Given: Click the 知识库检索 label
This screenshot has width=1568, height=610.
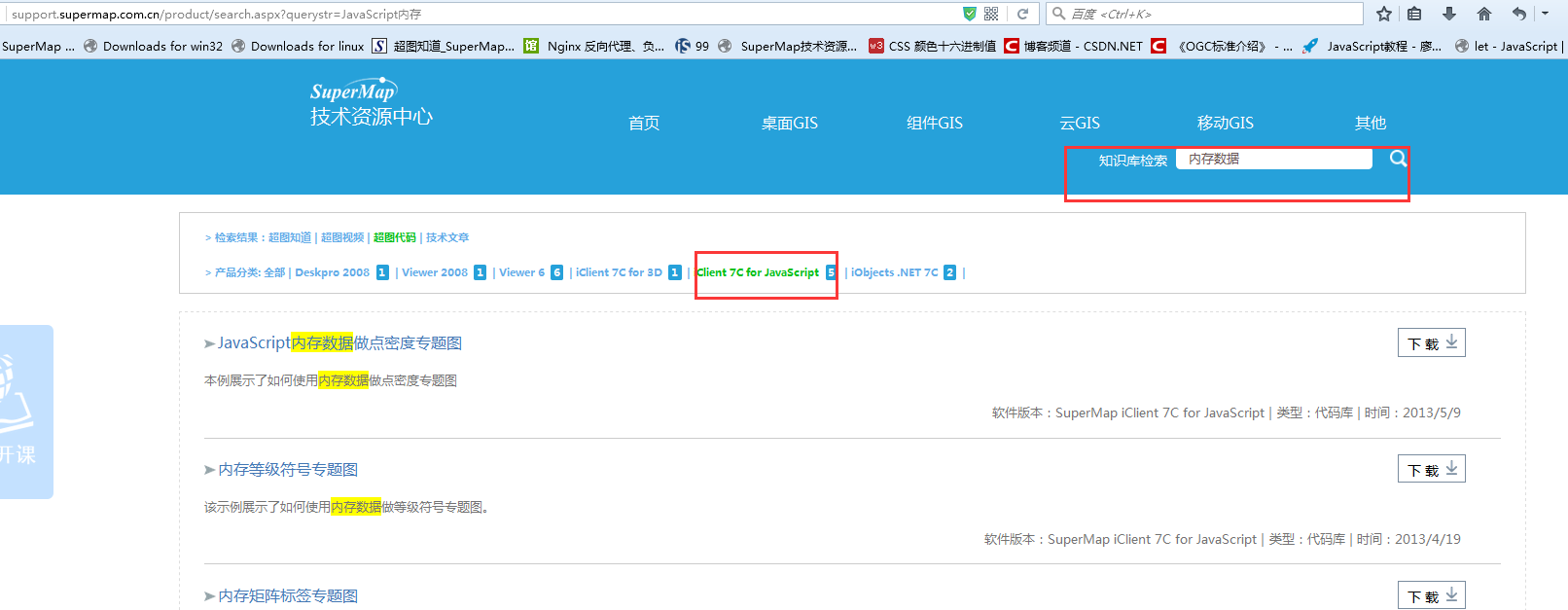Looking at the screenshot, I should 1133,161.
